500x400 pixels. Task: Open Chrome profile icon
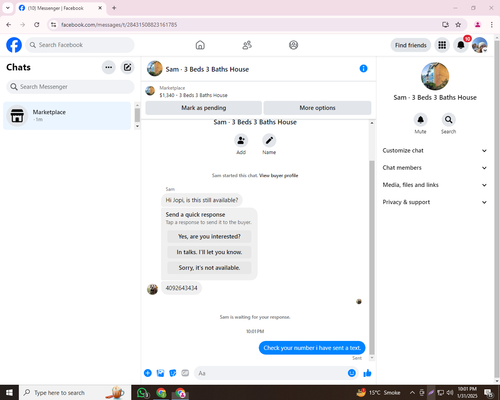[477, 25]
